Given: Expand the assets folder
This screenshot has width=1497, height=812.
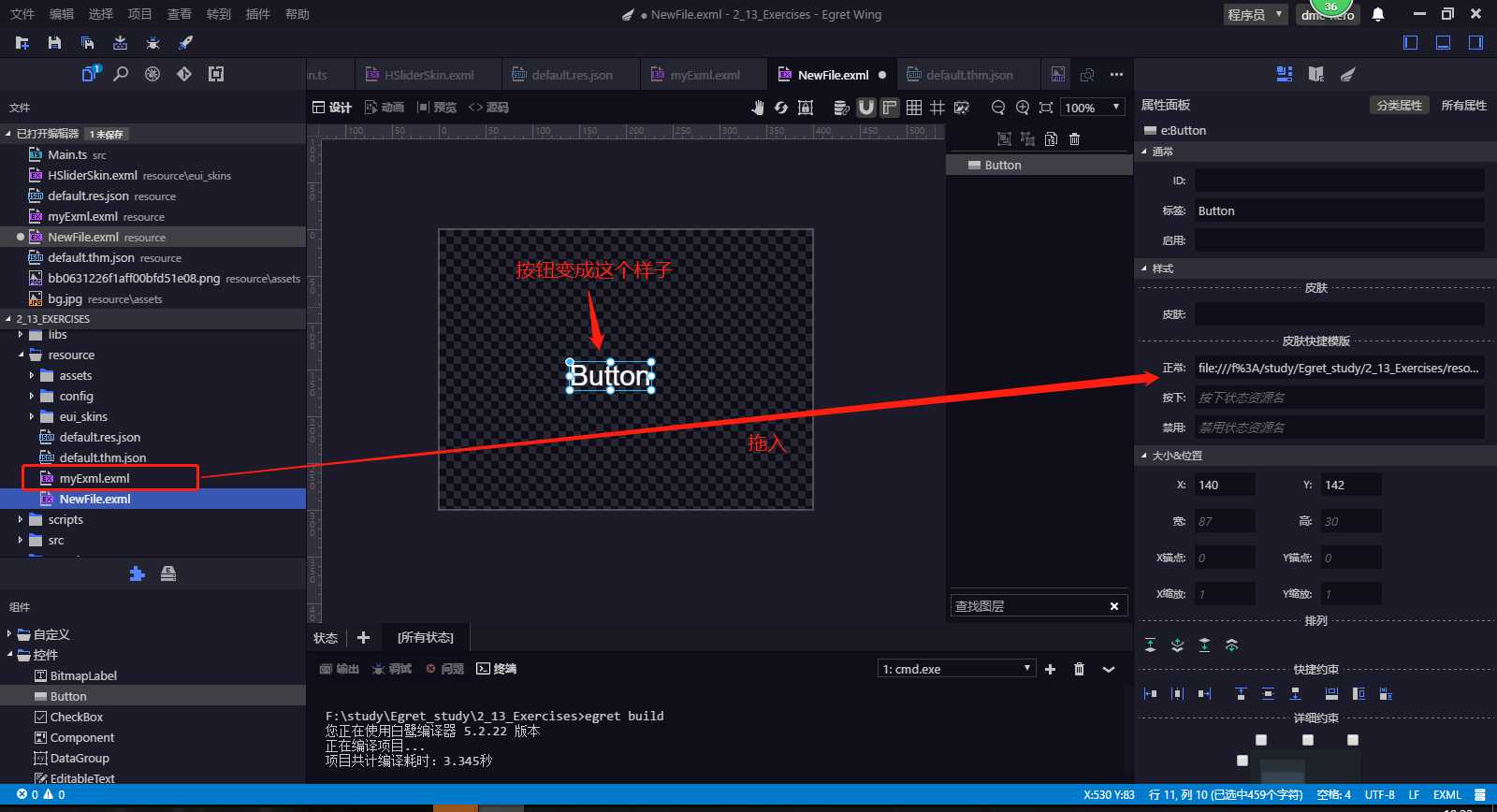Looking at the screenshot, I should [x=32, y=376].
